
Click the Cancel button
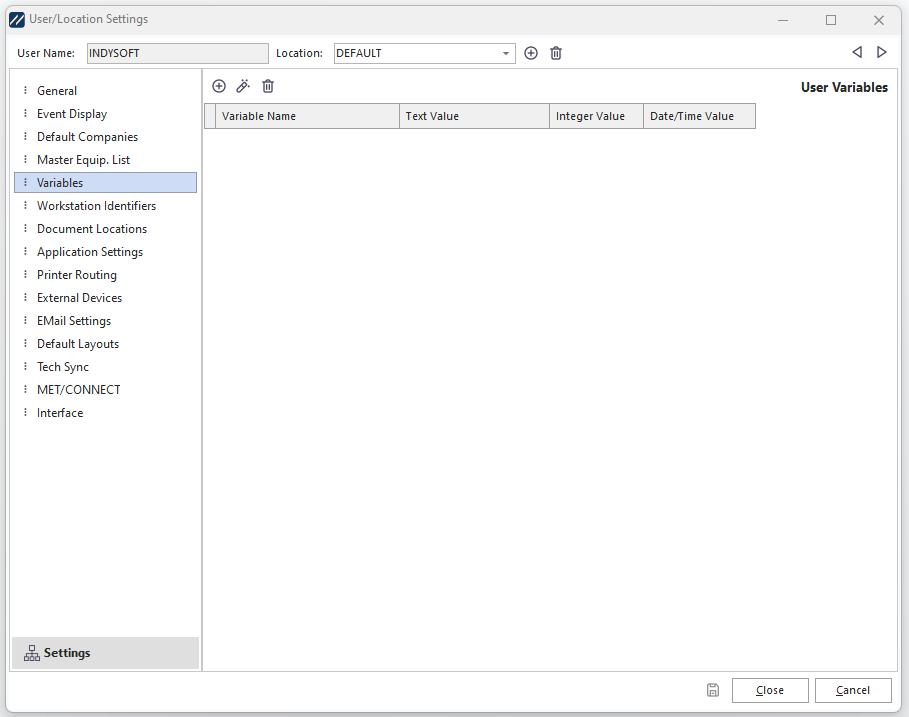[x=853, y=690]
